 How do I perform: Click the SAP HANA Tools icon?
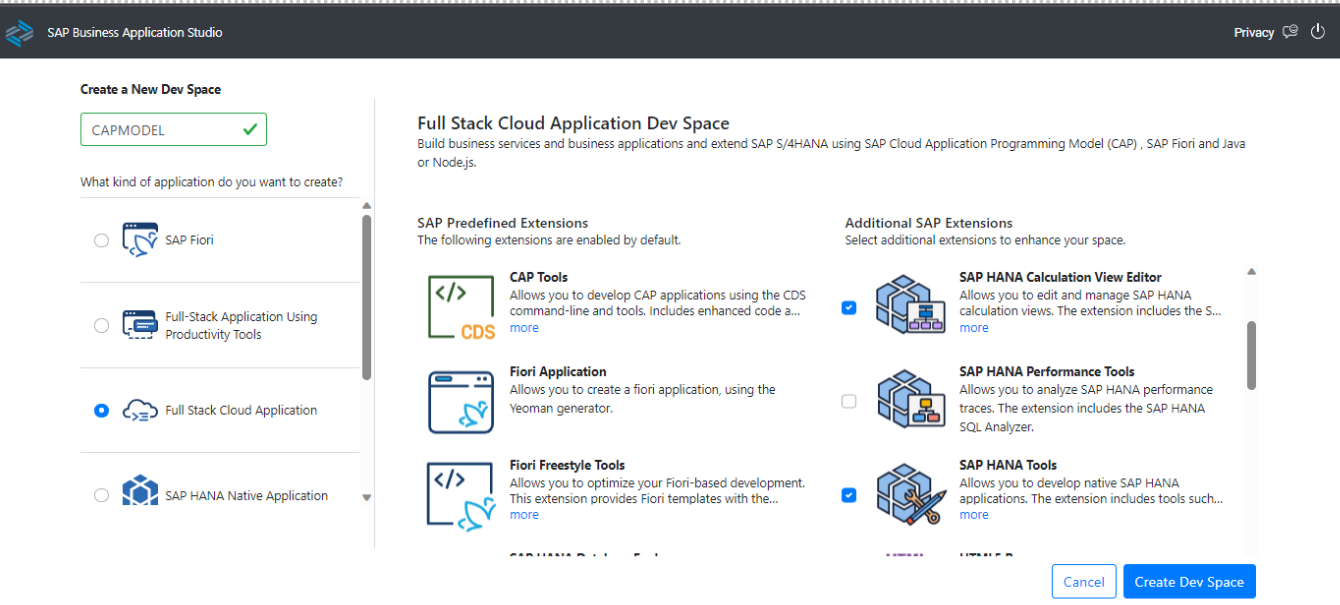pyautogui.click(x=911, y=495)
